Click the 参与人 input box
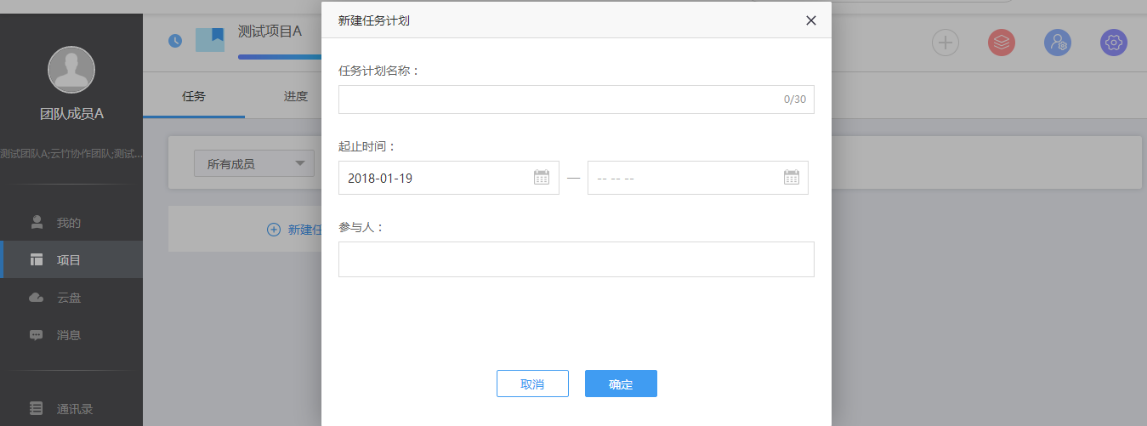 [576, 259]
